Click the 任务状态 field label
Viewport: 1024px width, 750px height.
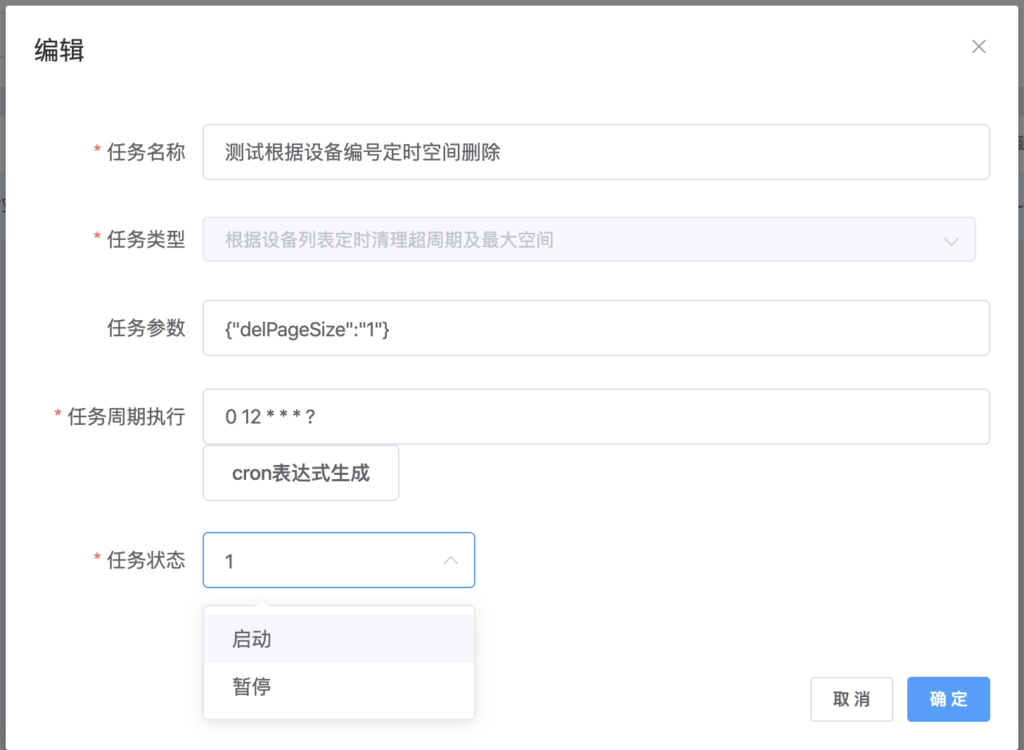click(x=146, y=561)
